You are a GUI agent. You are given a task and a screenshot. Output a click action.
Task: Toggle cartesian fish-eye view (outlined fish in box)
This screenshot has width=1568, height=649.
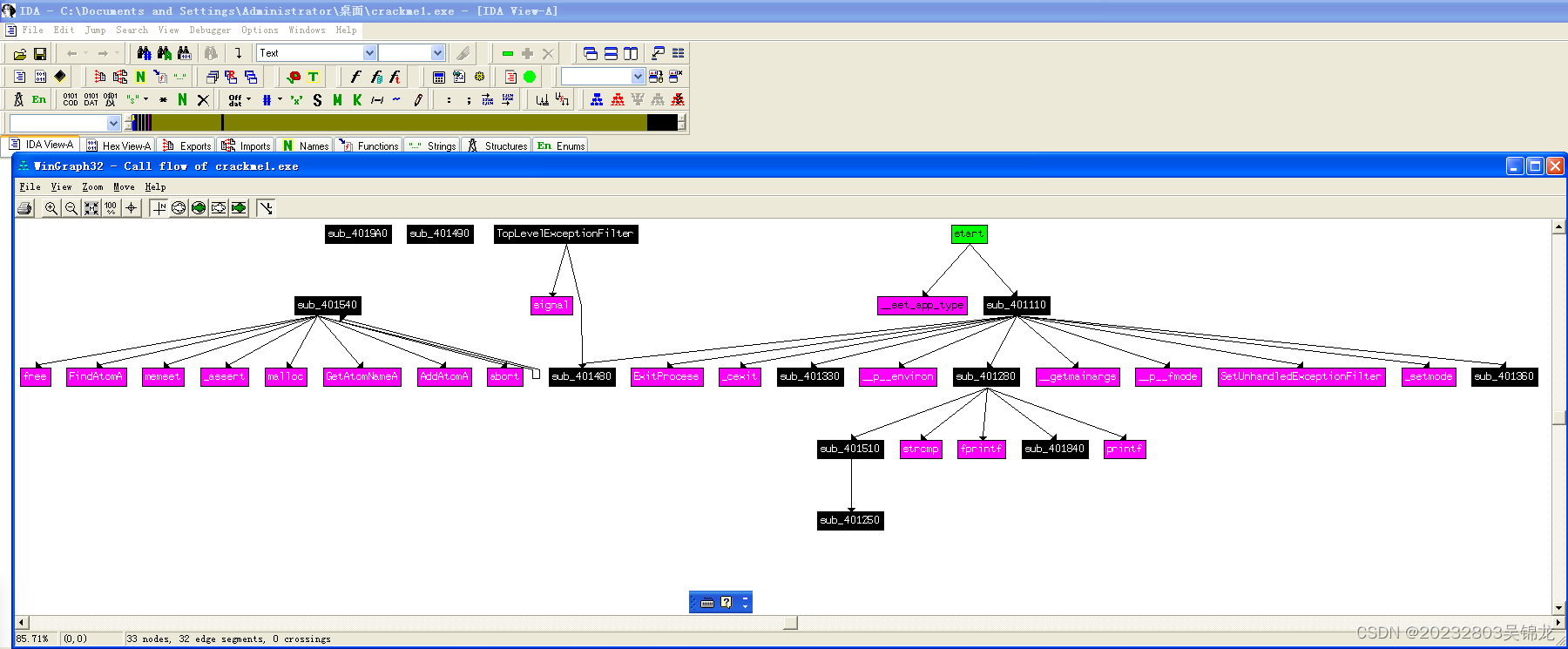[219, 207]
